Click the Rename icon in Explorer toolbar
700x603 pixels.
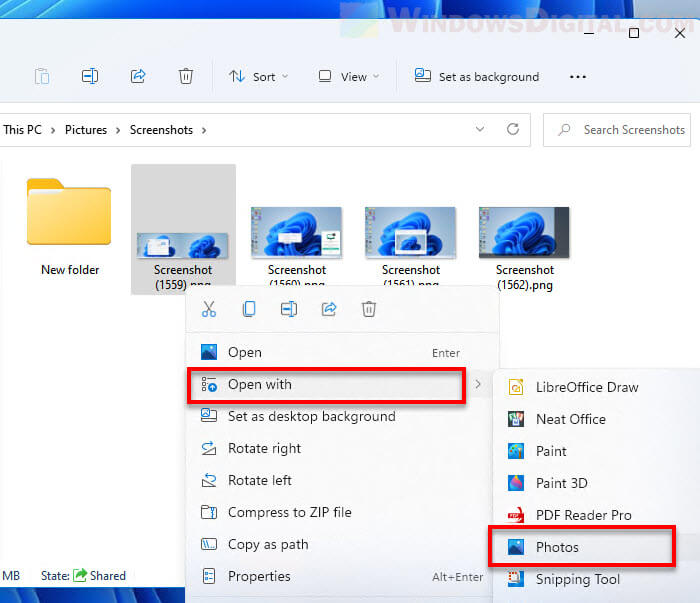coord(90,76)
